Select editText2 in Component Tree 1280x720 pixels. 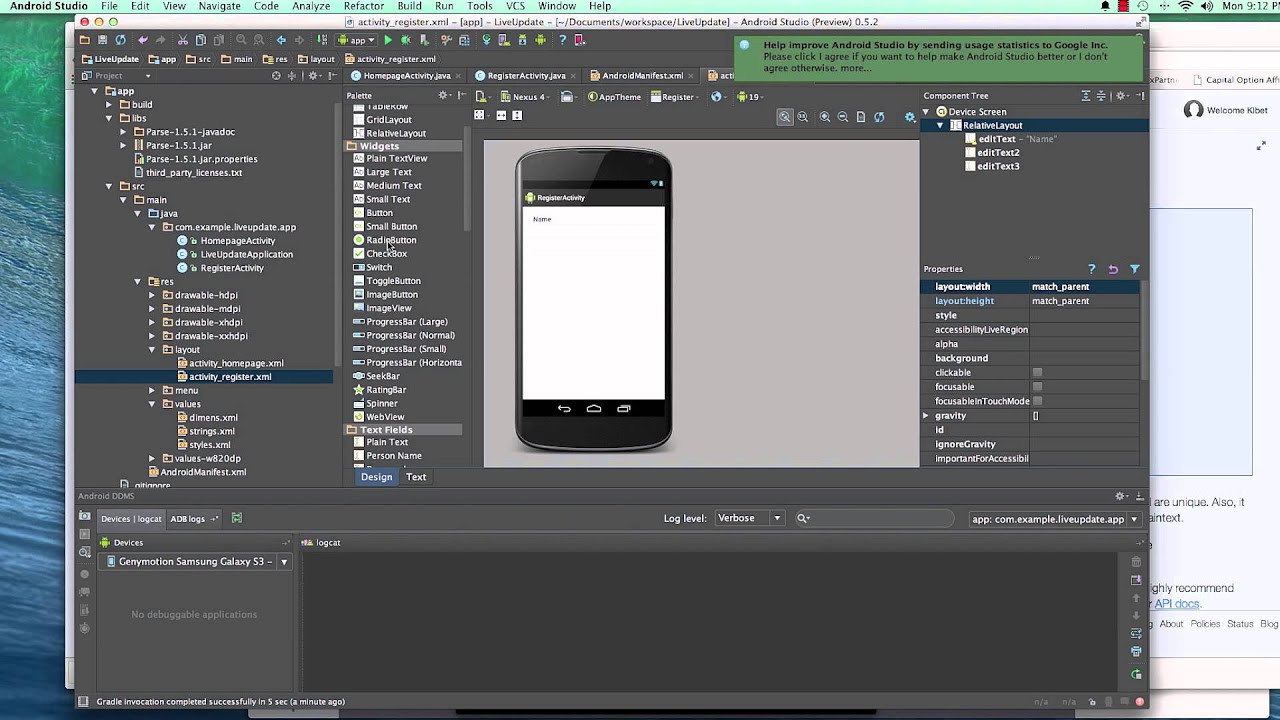[998, 153]
